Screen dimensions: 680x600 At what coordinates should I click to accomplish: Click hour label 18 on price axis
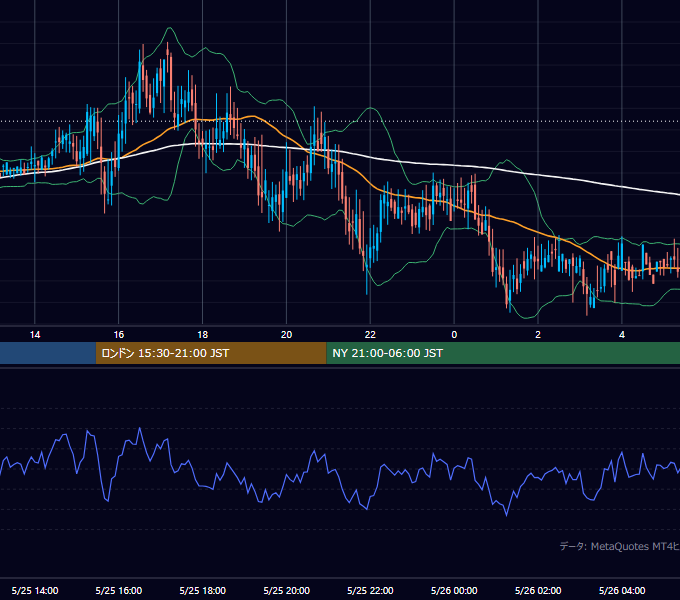click(203, 335)
